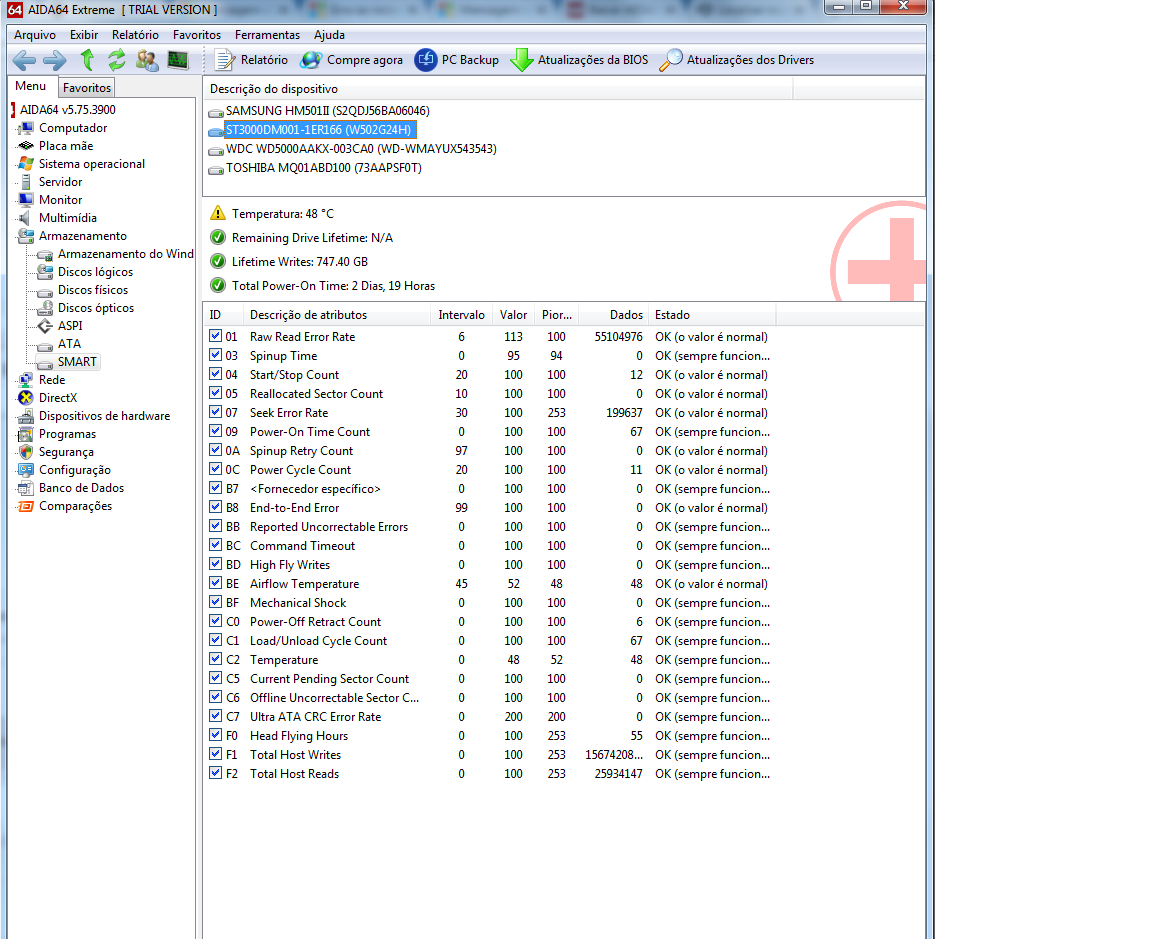Screen dimensions: 1152x939
Task: Click the temperature warning icon
Action: 217,213
